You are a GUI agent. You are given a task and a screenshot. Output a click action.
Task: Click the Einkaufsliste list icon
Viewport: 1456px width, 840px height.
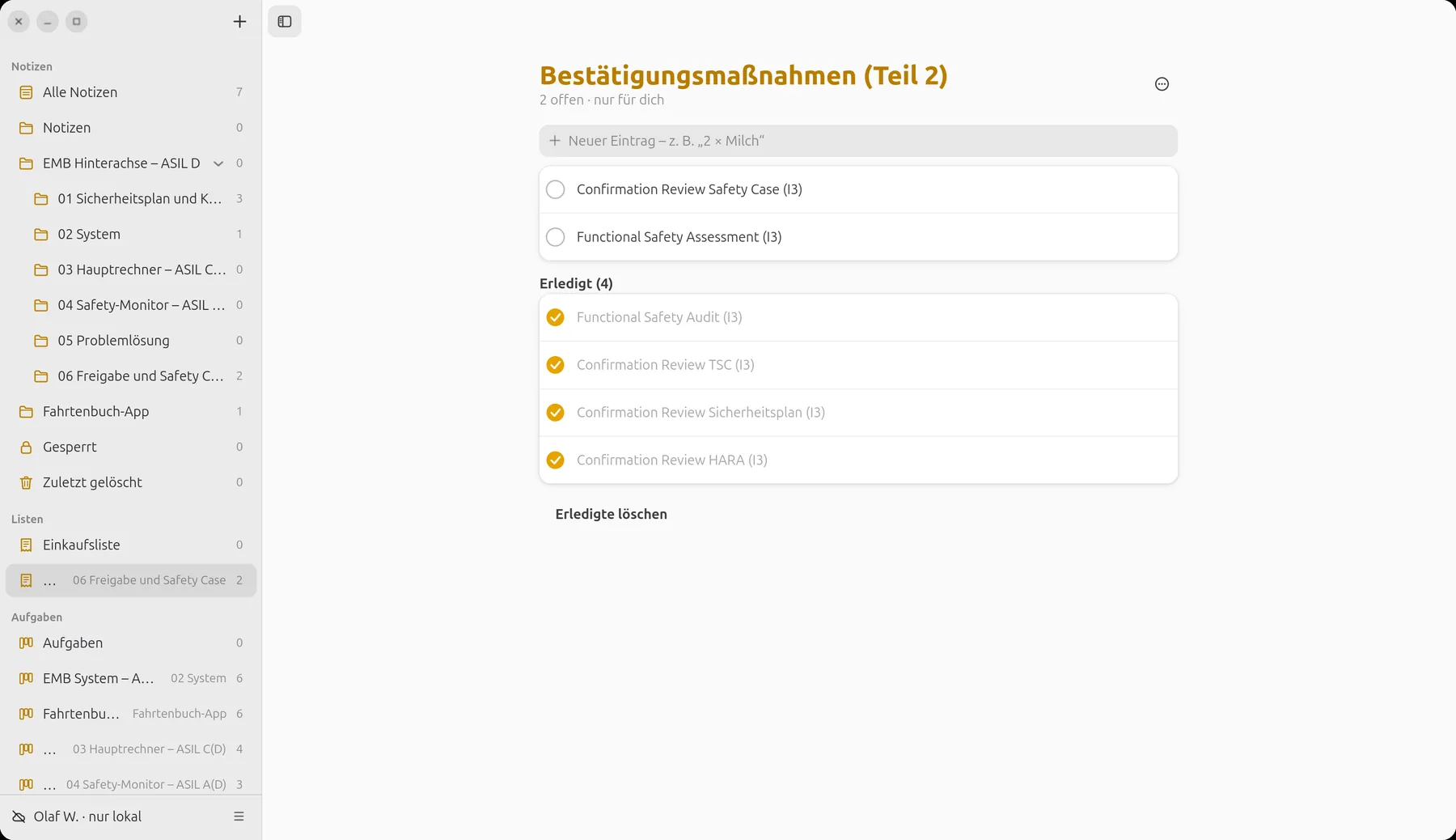(26, 545)
